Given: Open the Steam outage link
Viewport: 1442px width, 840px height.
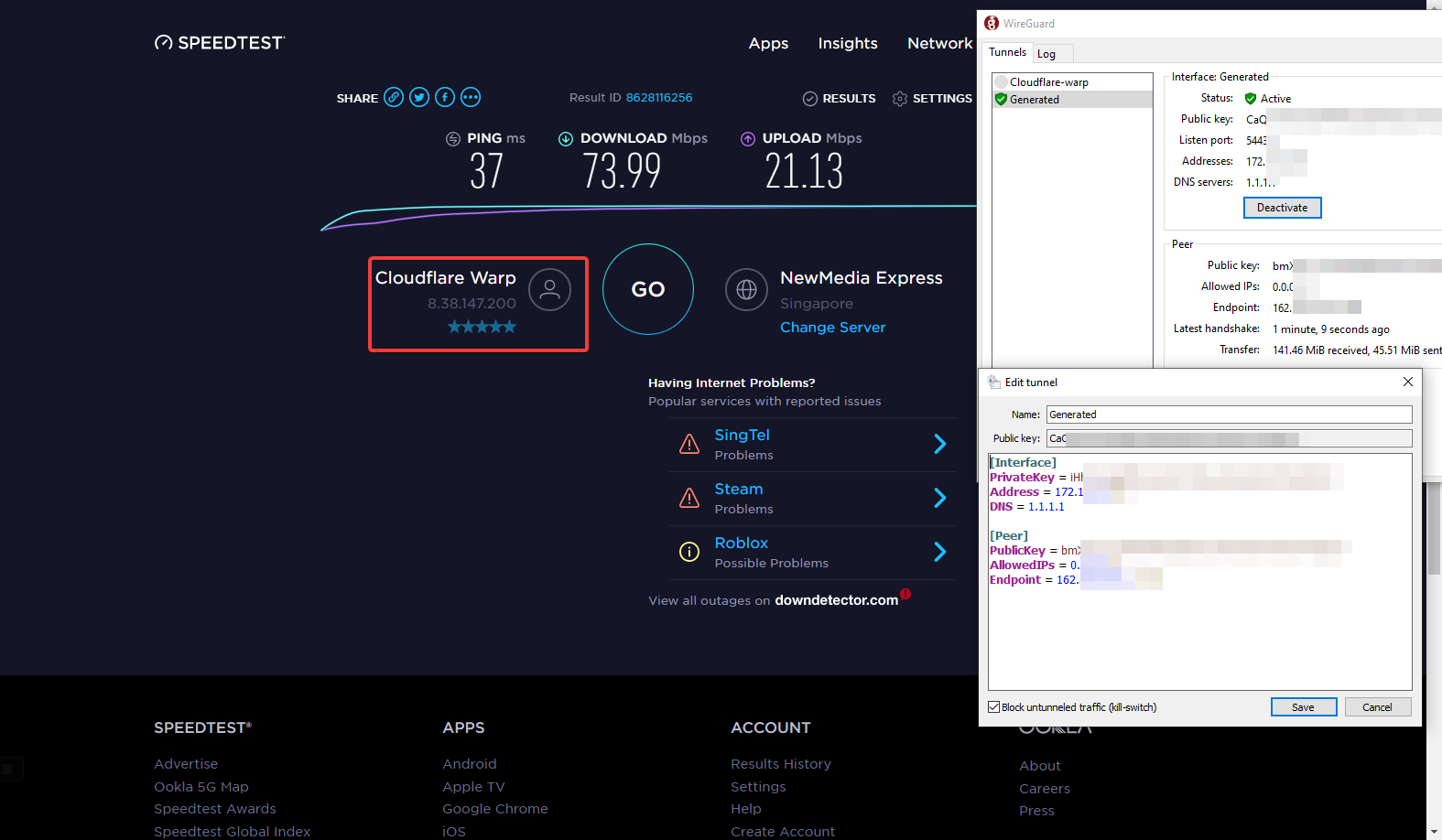Looking at the screenshot, I should (x=739, y=490).
